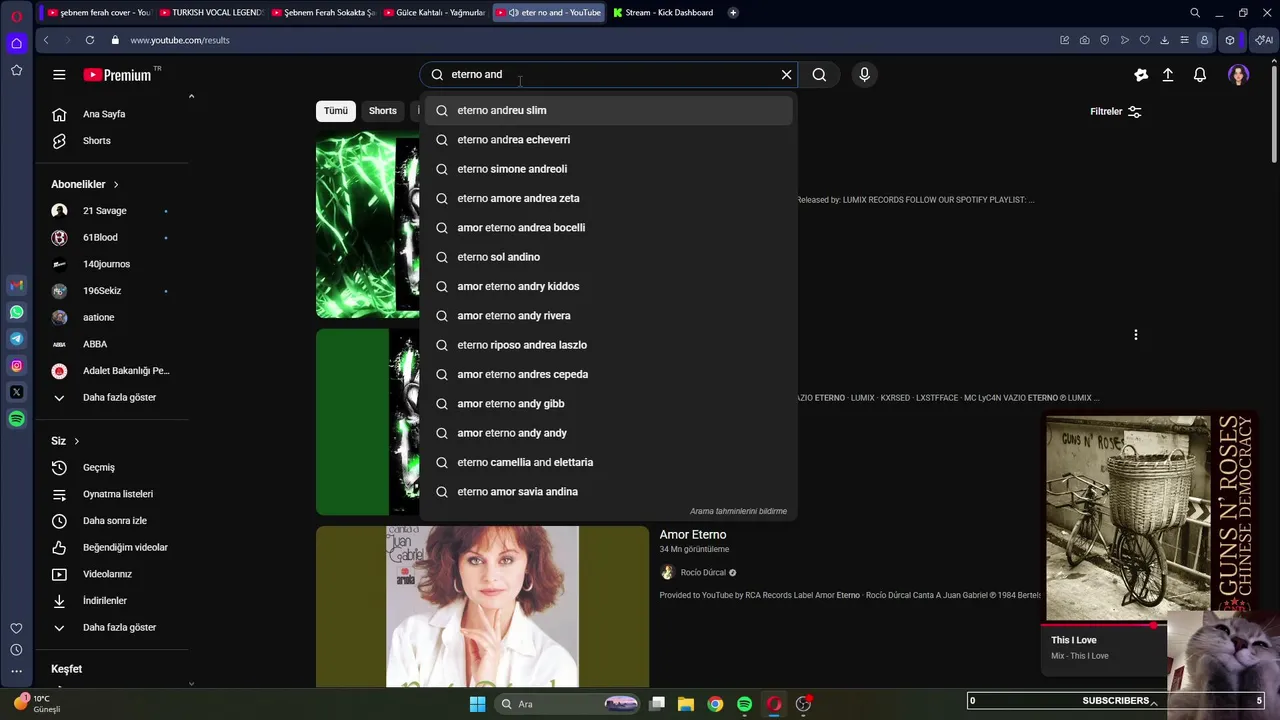Open the Amor Eterno video thumbnail
This screenshot has width=1280, height=720.
click(482, 606)
